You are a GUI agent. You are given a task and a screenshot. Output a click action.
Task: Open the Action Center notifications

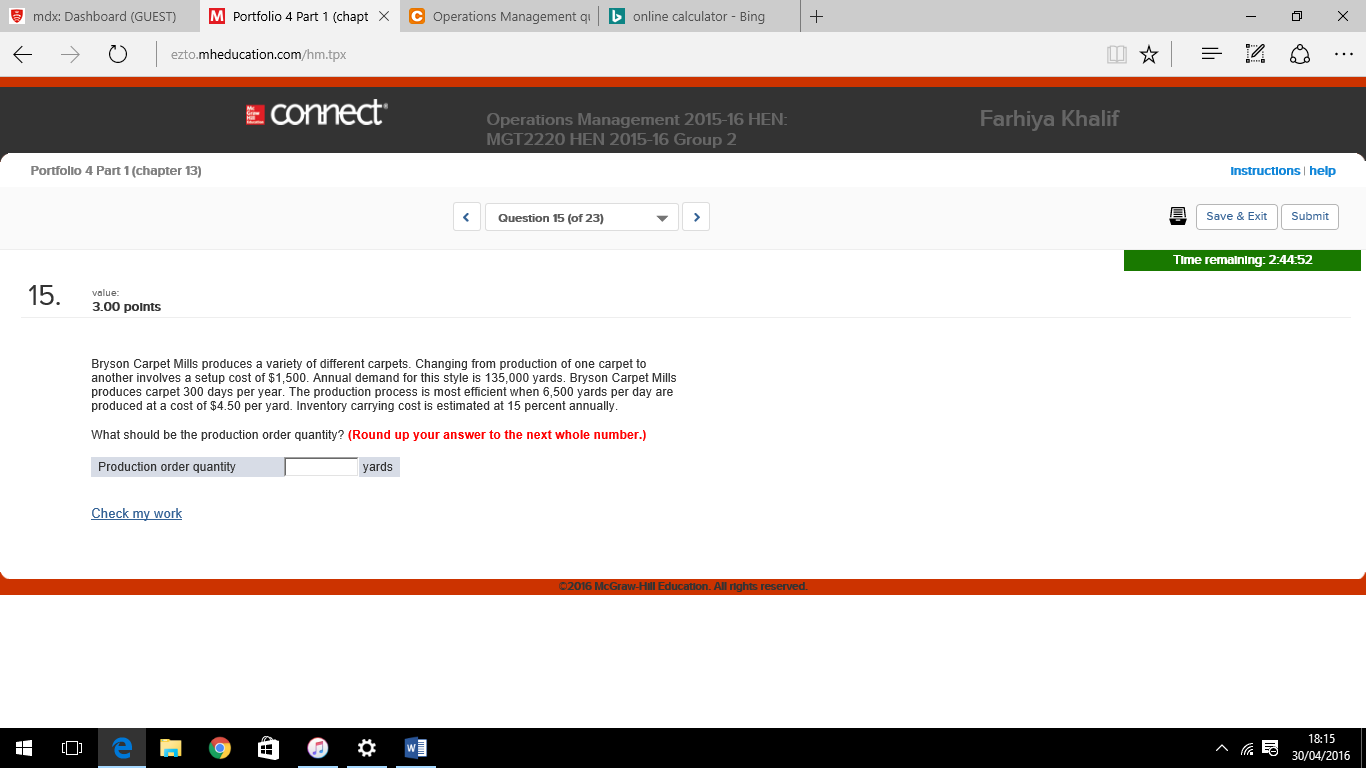[1271, 748]
